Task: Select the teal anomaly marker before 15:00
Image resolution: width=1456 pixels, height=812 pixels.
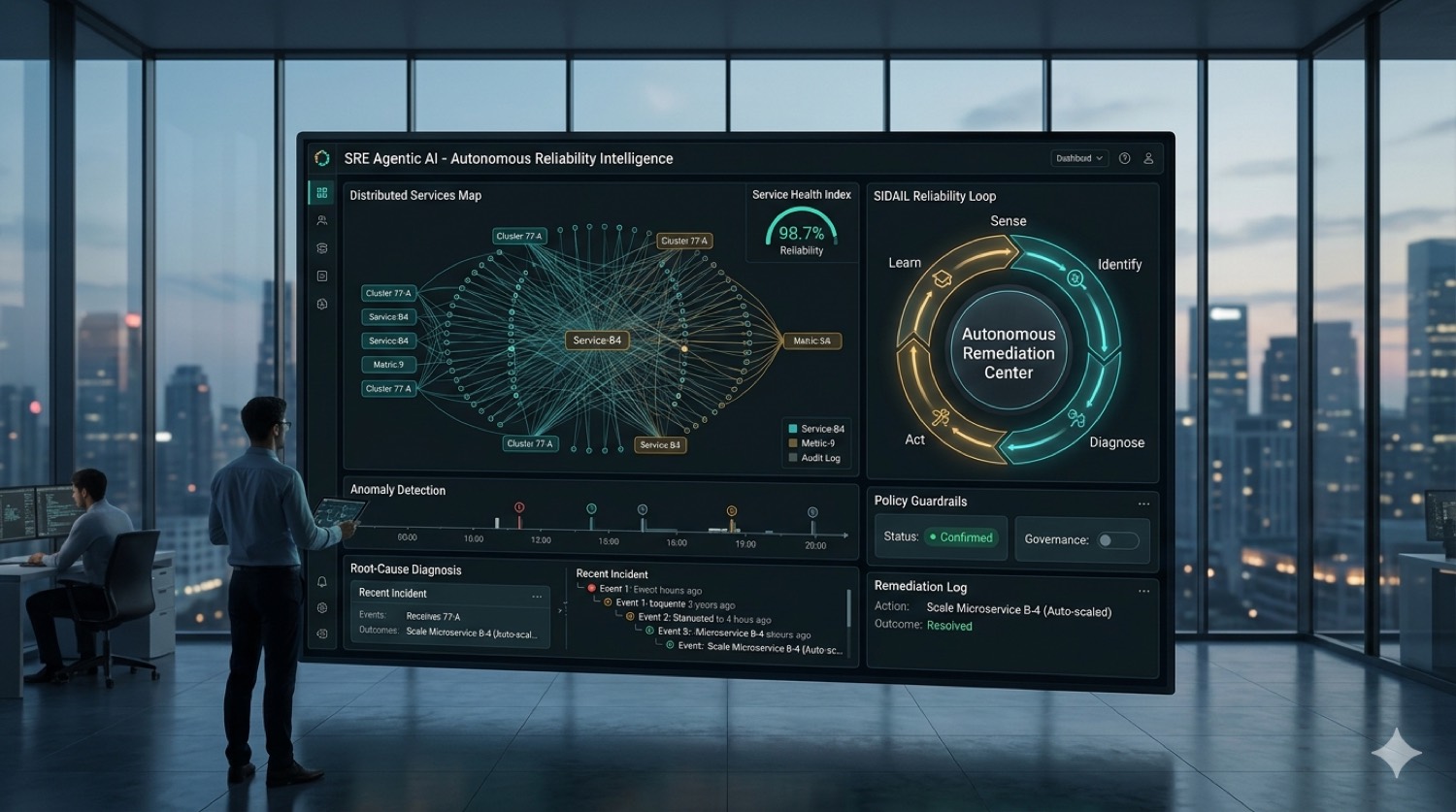Action: click(x=591, y=508)
